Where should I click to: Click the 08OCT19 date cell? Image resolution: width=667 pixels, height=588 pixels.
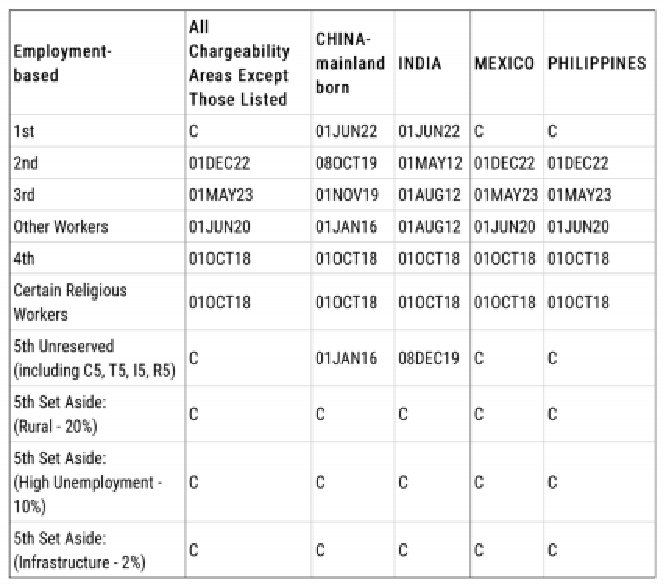coord(346,163)
